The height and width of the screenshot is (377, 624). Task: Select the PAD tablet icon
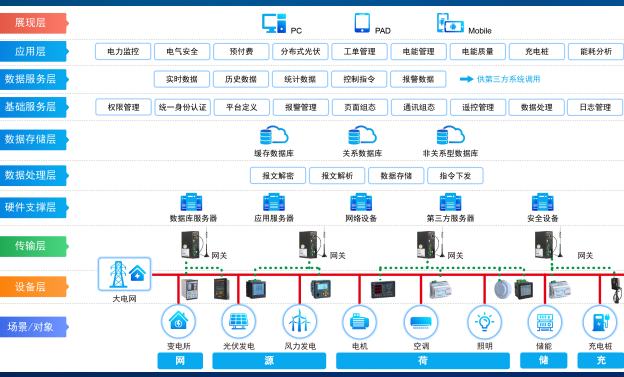[x=362, y=23]
